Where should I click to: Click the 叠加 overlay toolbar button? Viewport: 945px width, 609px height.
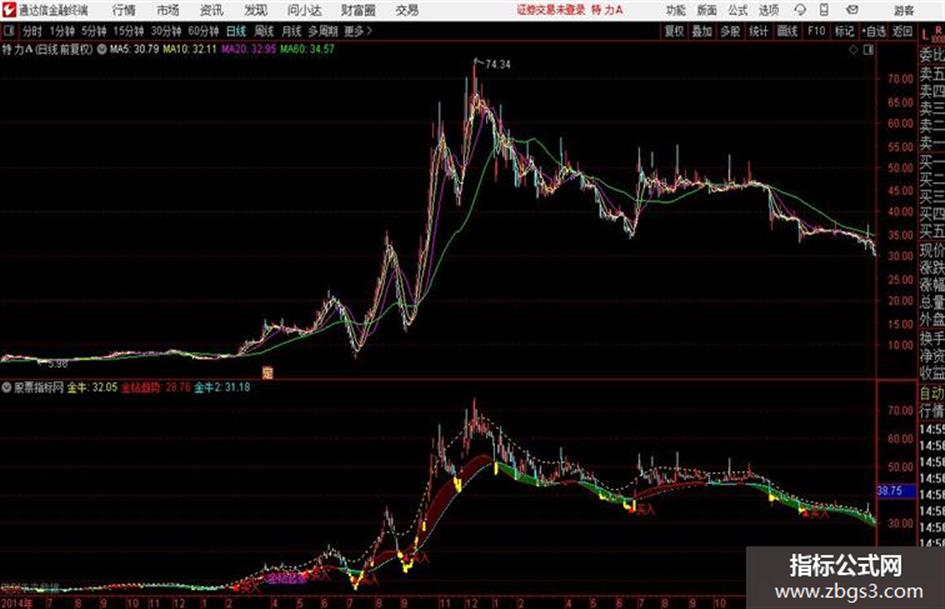[702, 31]
